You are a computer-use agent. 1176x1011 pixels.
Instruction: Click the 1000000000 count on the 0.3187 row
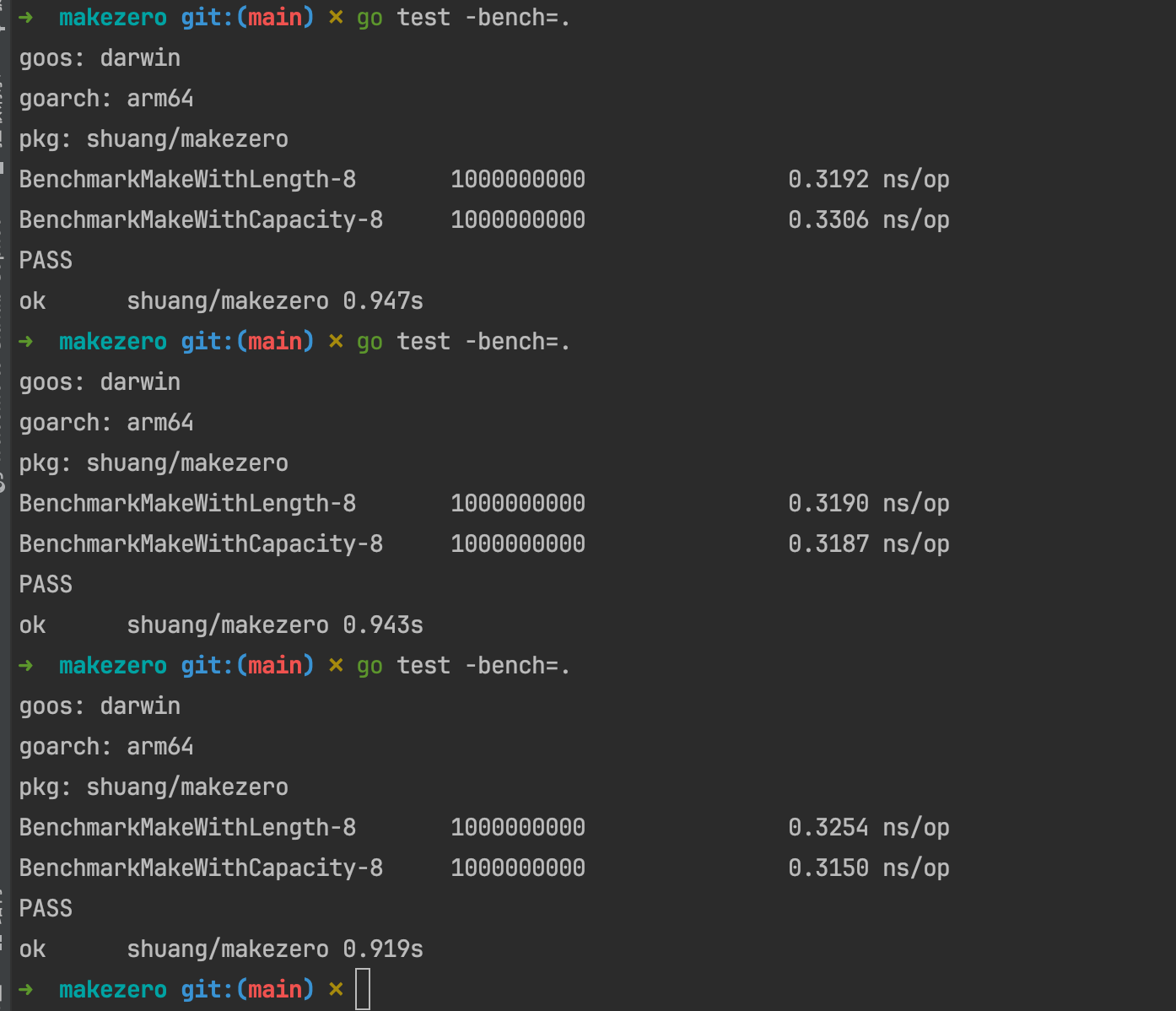(517, 543)
